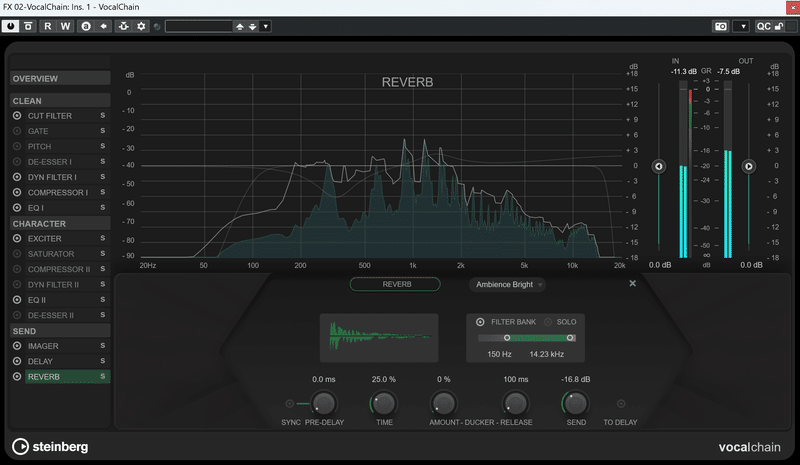The image size is (800, 465).
Task: Open the Ambience Bright reverb preset dropdown
Action: pos(507,284)
